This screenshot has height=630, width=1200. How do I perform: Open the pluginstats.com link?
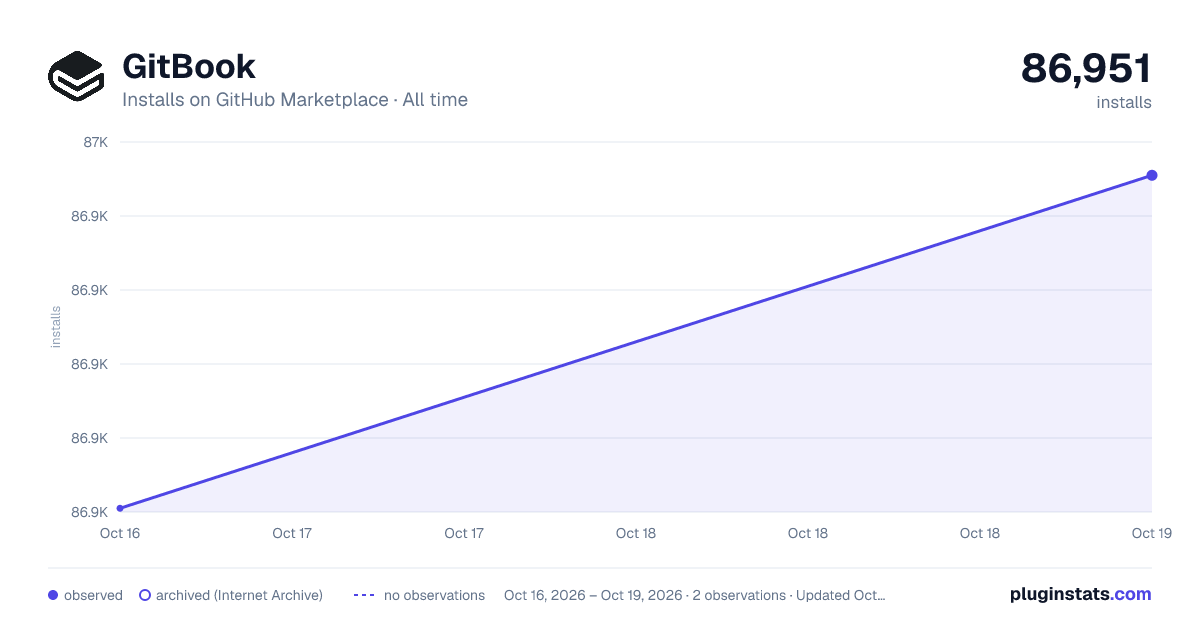click(1081, 594)
